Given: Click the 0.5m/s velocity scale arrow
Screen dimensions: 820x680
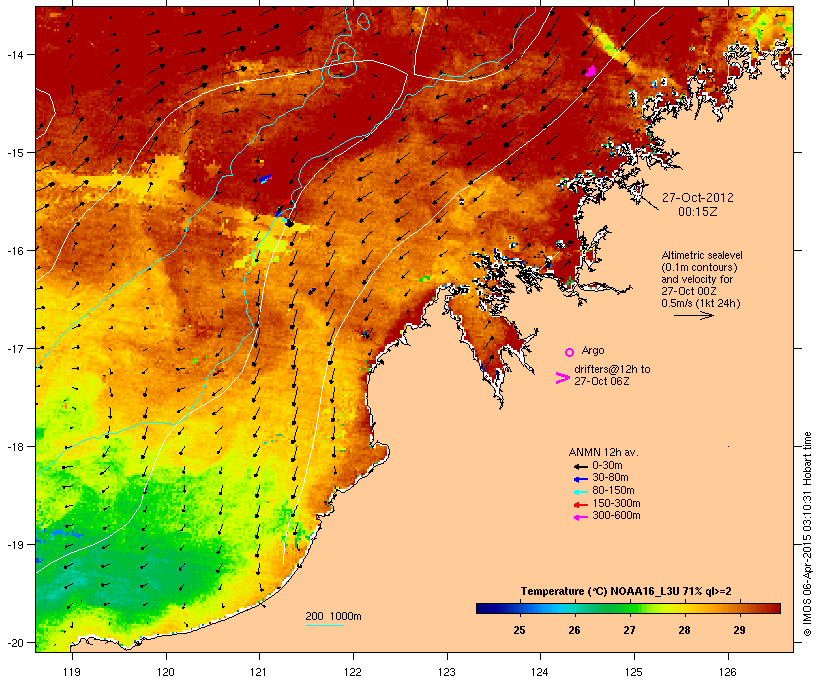Looking at the screenshot, I should (x=693, y=315).
